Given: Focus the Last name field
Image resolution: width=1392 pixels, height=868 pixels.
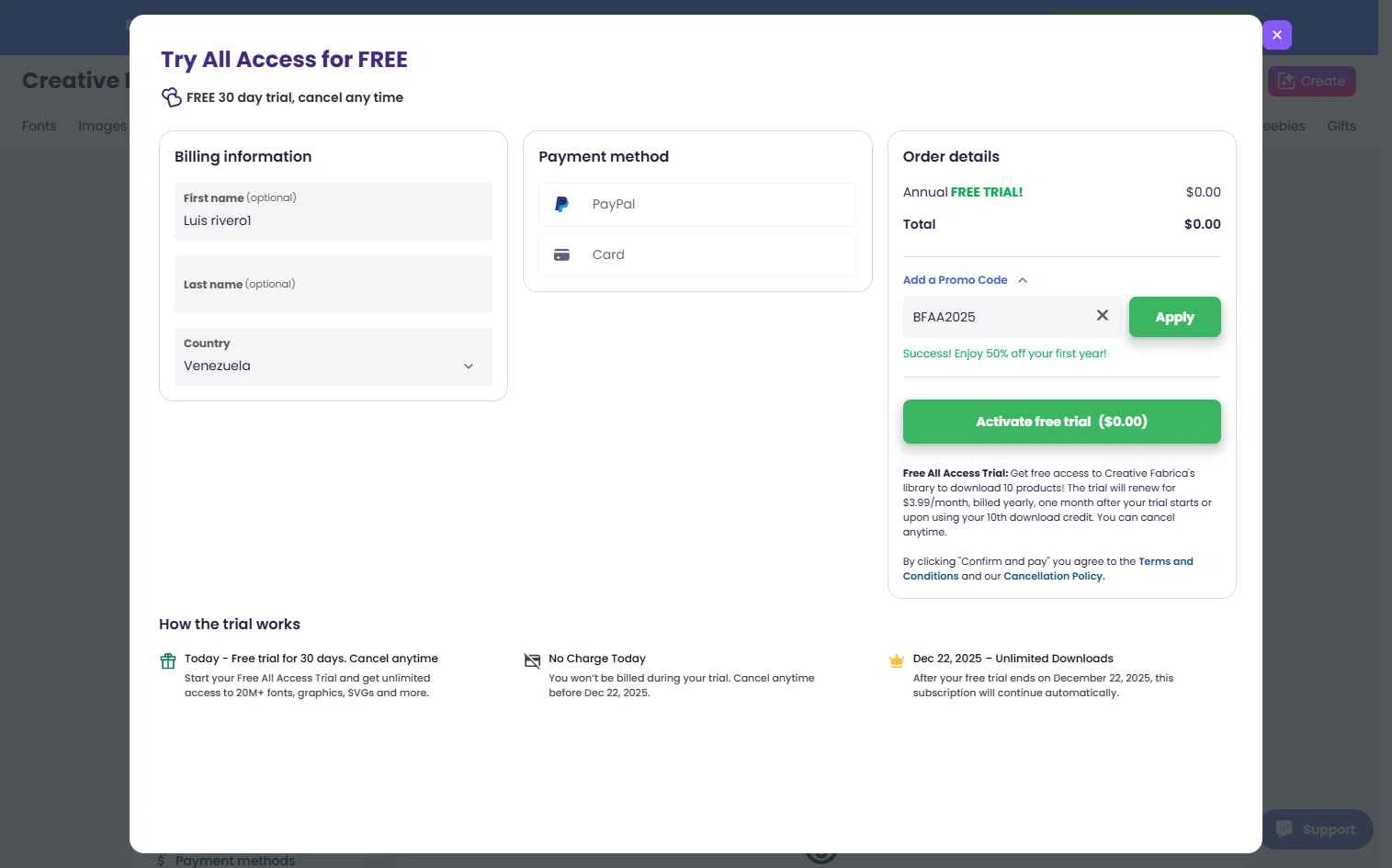Looking at the screenshot, I should (x=334, y=284).
